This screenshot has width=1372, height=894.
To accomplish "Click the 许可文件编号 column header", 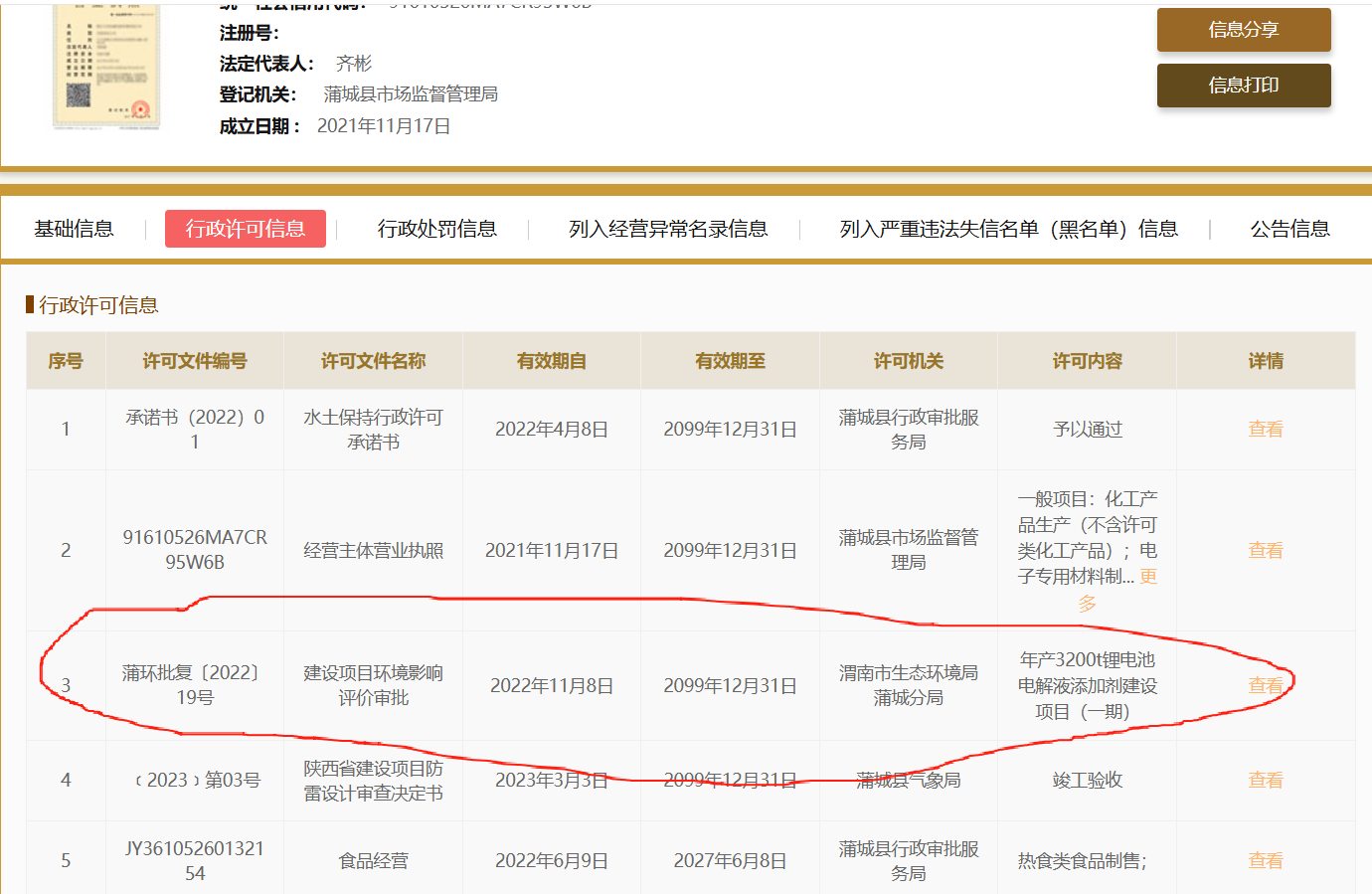I will (x=195, y=361).
